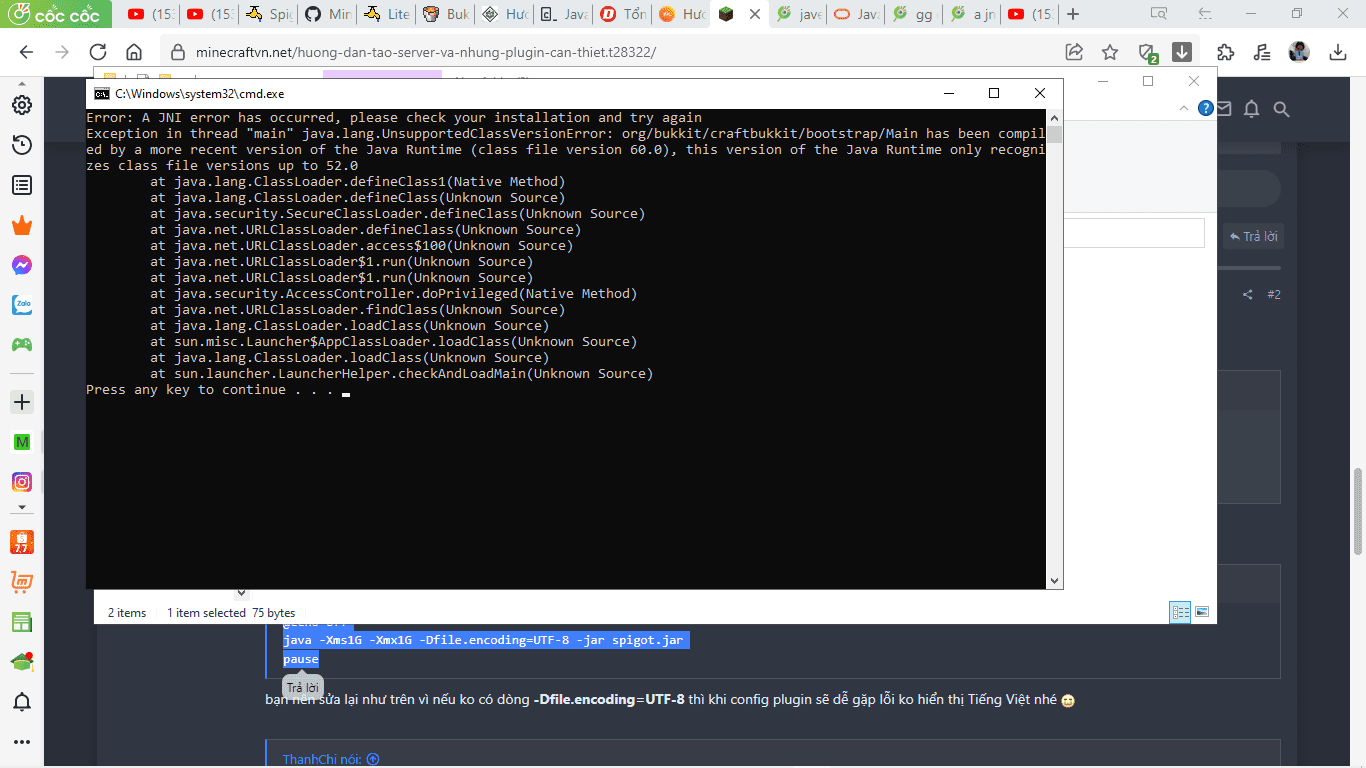1366x768 pixels.
Task: Open the Shopee 7.7 sidebar shortcut
Action: [21, 542]
